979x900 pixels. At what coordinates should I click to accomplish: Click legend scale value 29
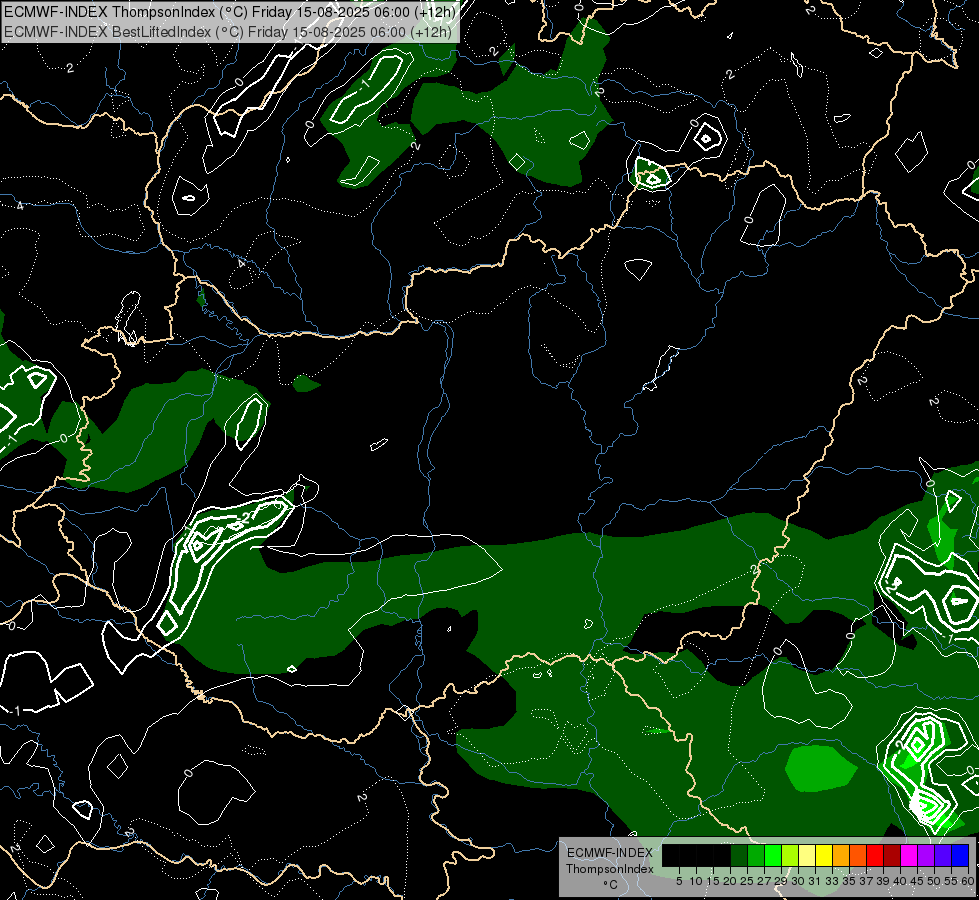pos(781,881)
